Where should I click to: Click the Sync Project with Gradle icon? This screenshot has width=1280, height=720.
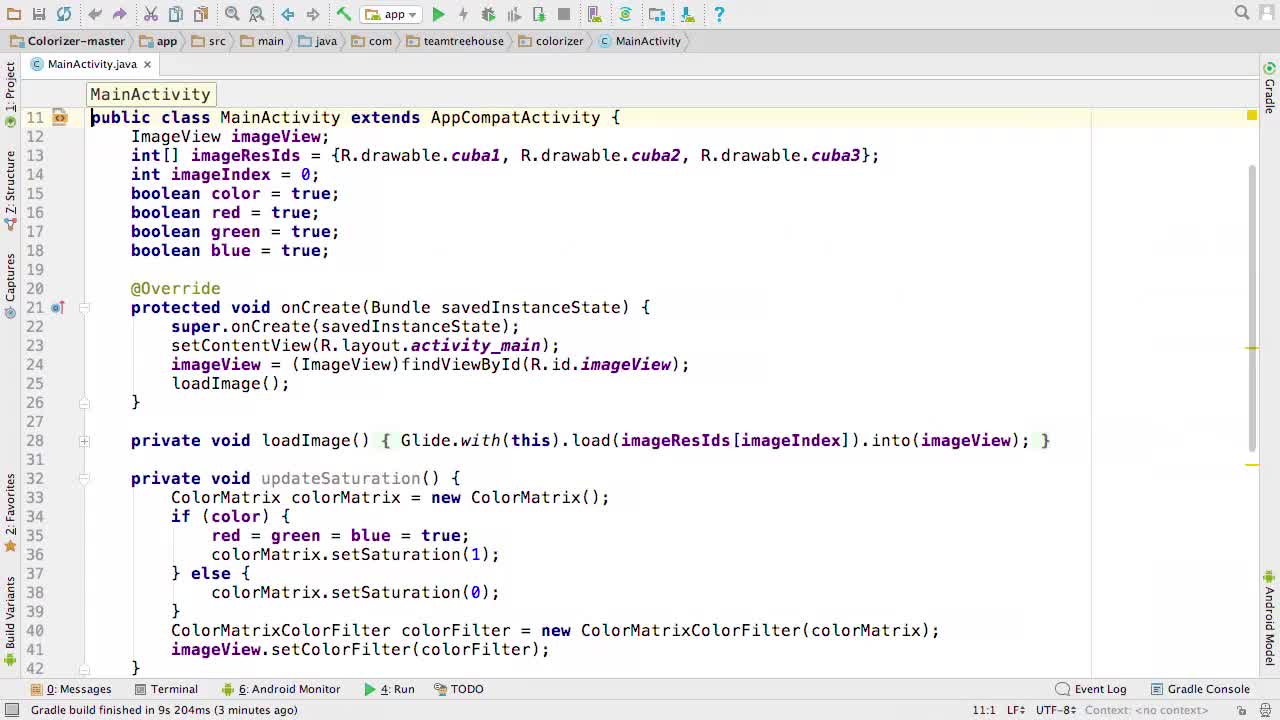[625, 14]
